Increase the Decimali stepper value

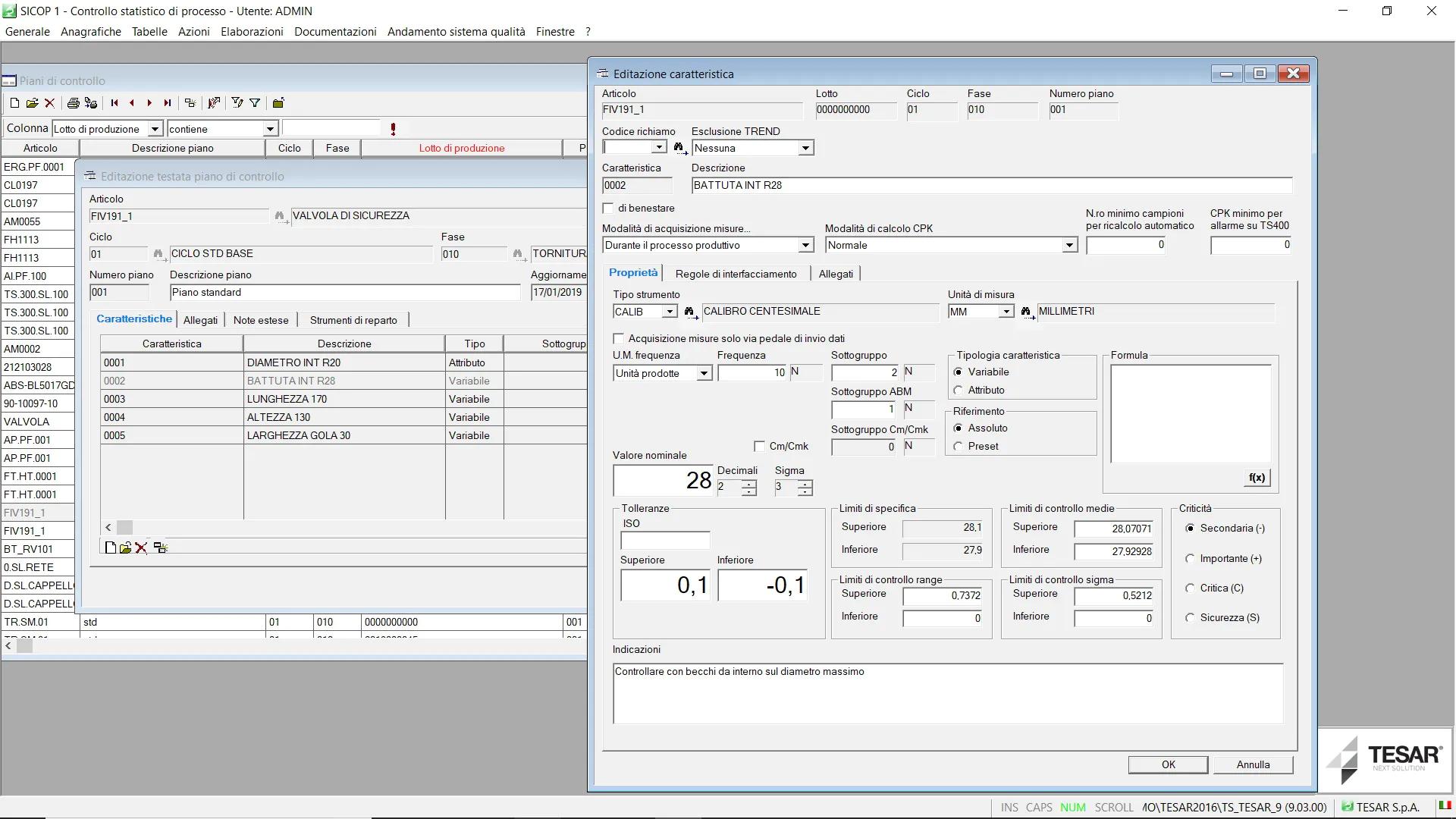(749, 483)
